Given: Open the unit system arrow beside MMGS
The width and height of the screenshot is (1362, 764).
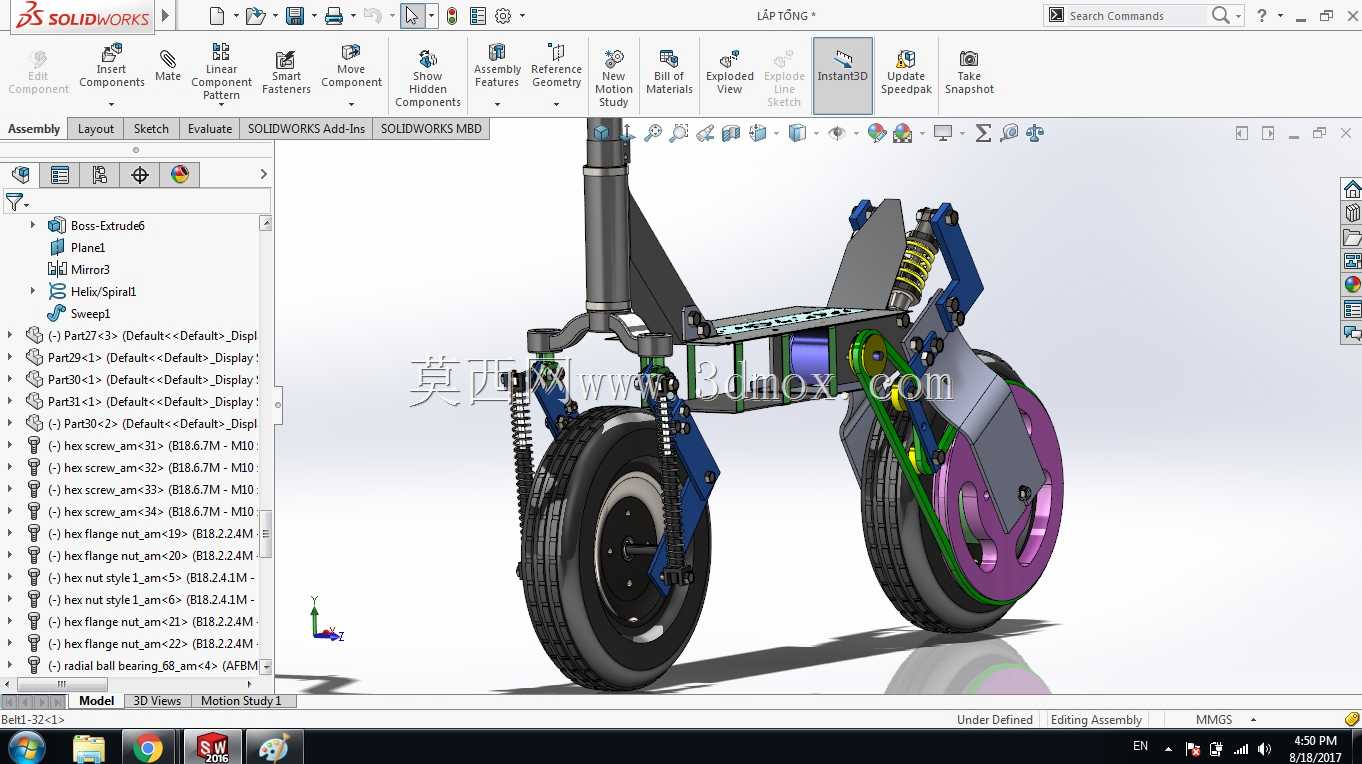Looking at the screenshot, I should tap(1253, 720).
